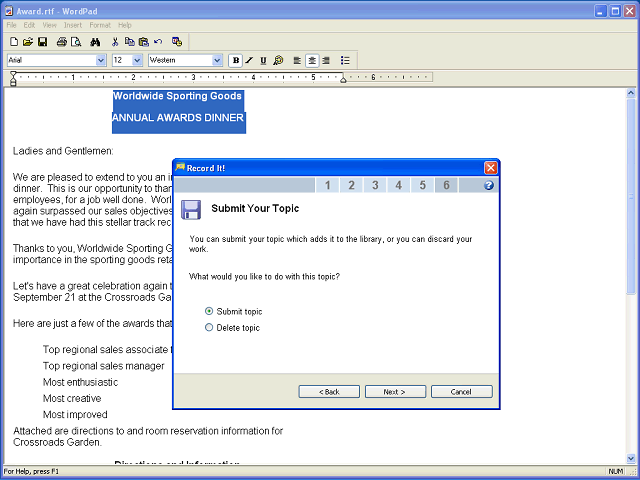Expand the Western script dropdown
The width and height of the screenshot is (640, 480).
[217, 60]
